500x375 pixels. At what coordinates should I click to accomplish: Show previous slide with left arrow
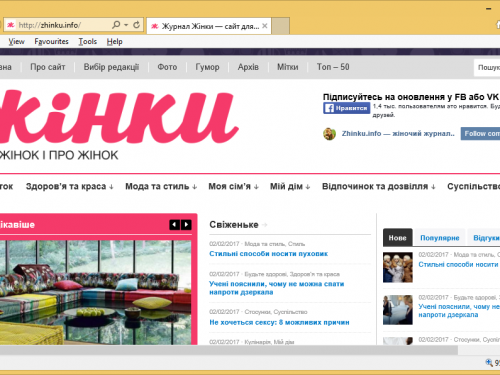coord(174,225)
